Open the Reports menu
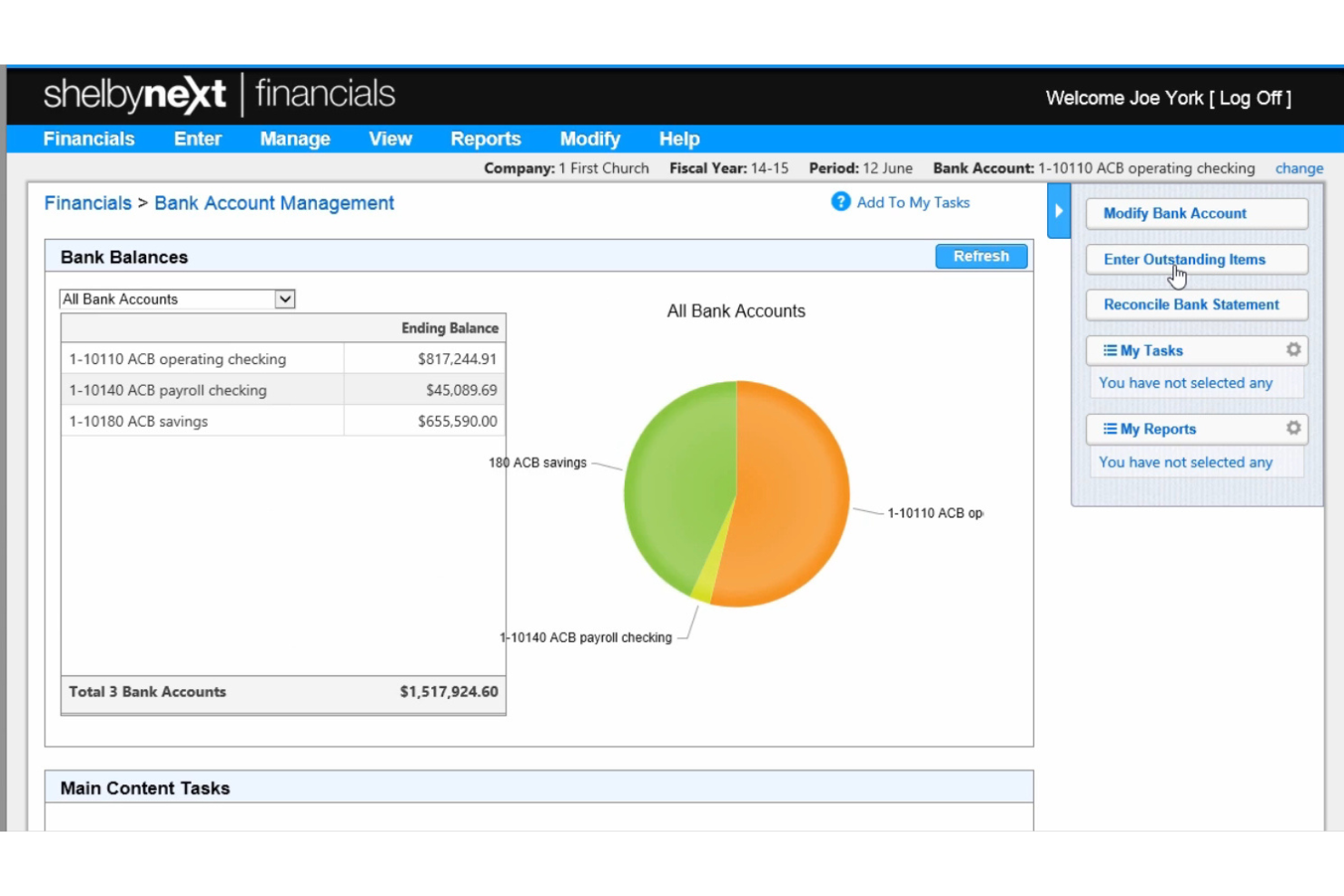 pos(486,138)
